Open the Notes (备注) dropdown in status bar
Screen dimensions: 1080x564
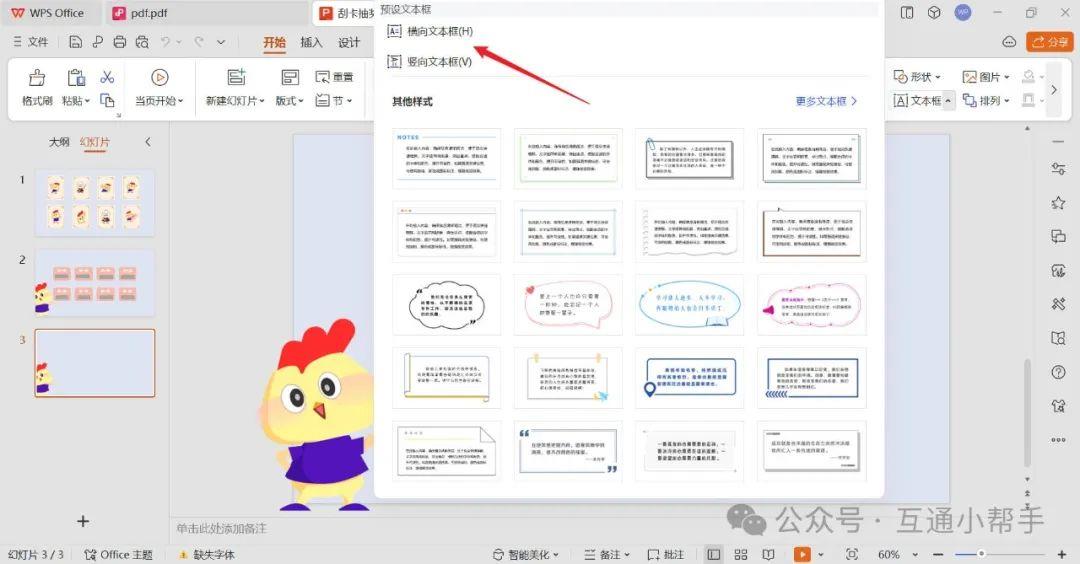[607, 554]
